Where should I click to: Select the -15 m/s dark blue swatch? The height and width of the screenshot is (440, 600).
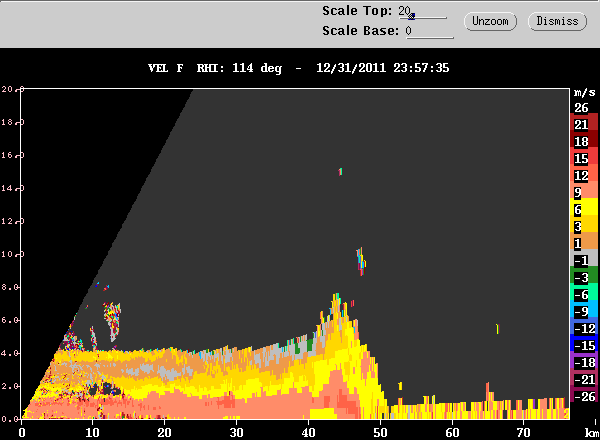pyautogui.click(x=584, y=342)
